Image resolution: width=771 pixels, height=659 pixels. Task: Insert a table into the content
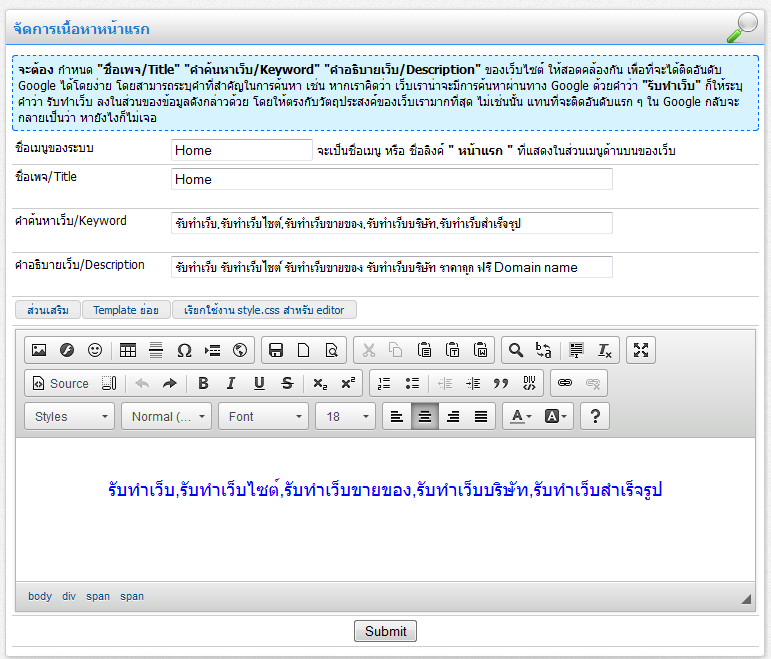click(x=128, y=350)
